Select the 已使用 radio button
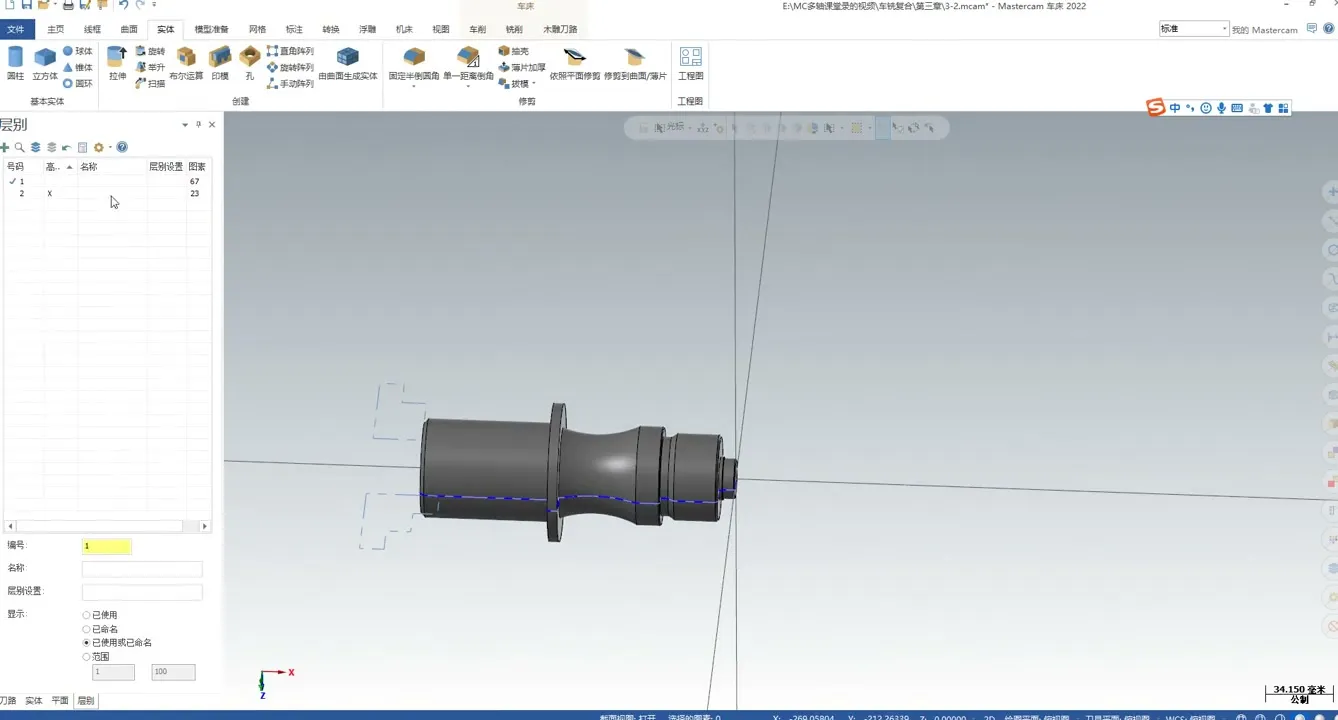 click(87, 615)
